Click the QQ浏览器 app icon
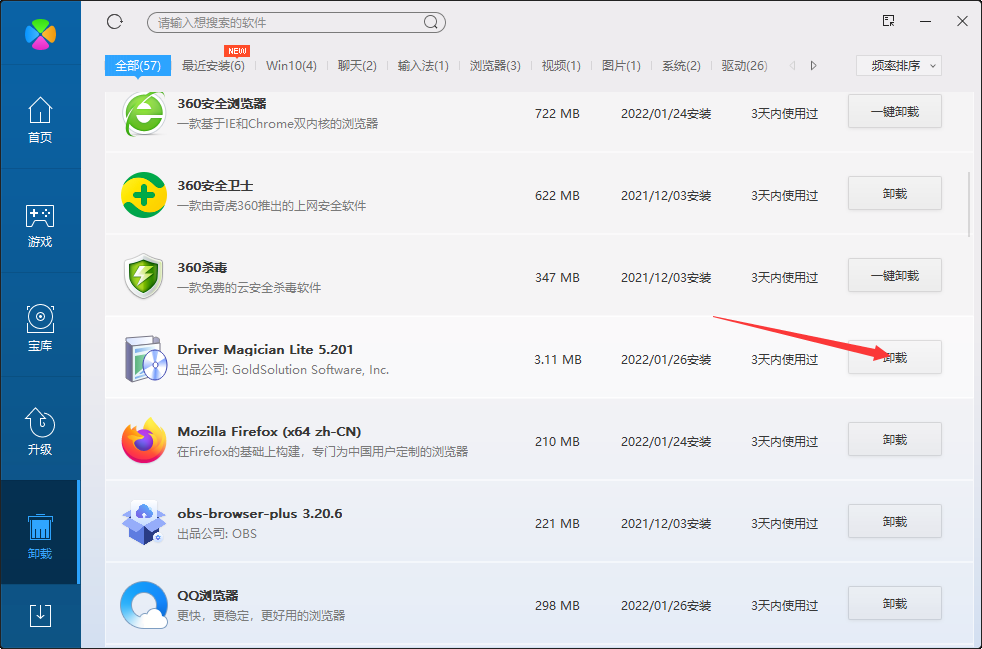Viewport: 982px width, 649px height. [x=144, y=605]
